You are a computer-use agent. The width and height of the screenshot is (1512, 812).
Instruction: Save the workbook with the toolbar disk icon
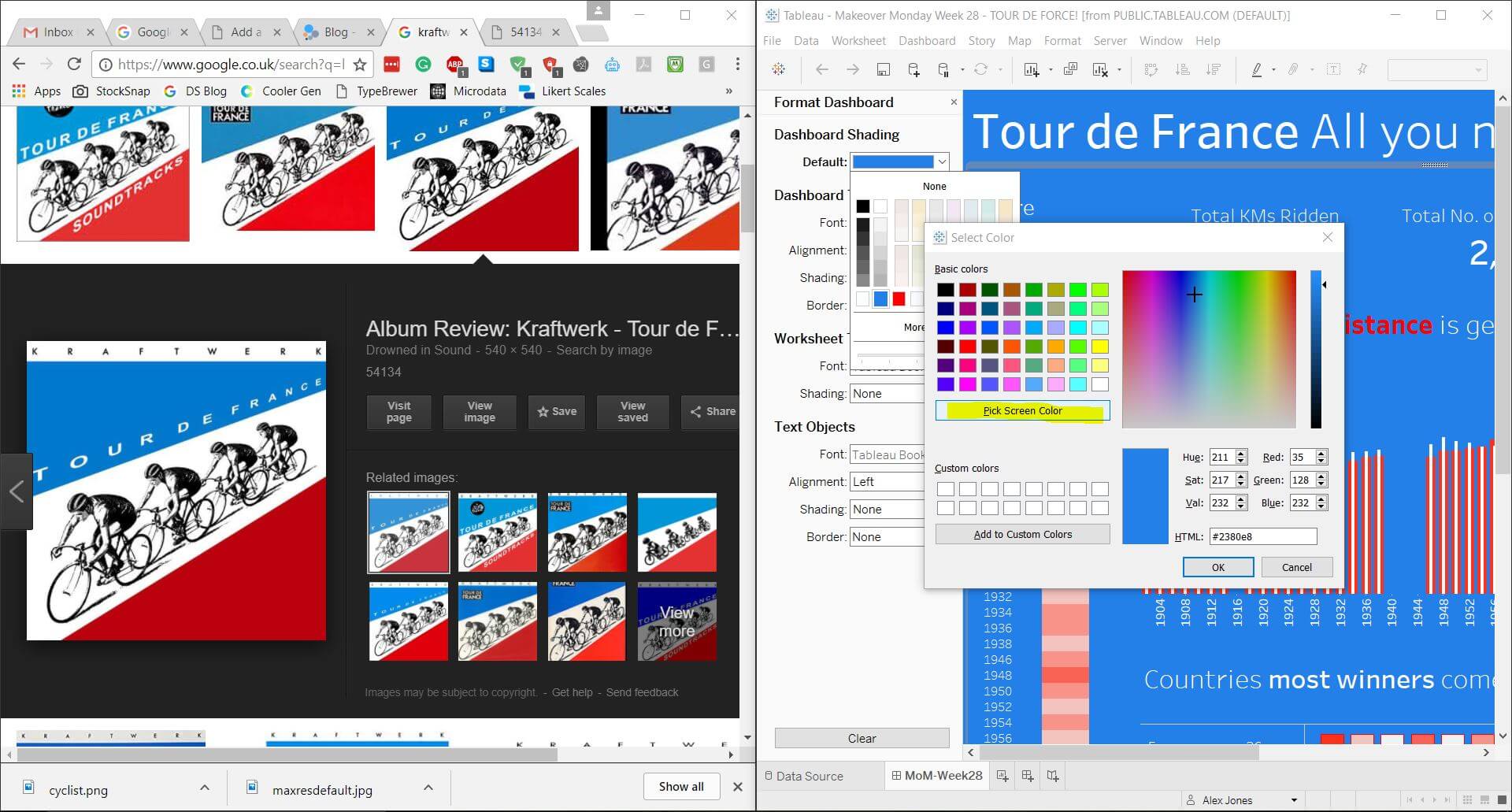coord(883,69)
